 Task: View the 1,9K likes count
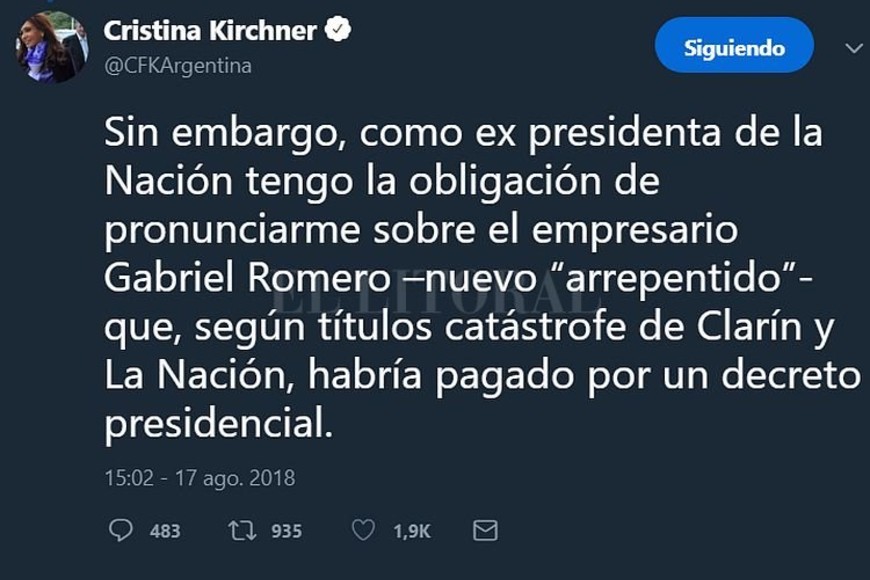(x=411, y=531)
